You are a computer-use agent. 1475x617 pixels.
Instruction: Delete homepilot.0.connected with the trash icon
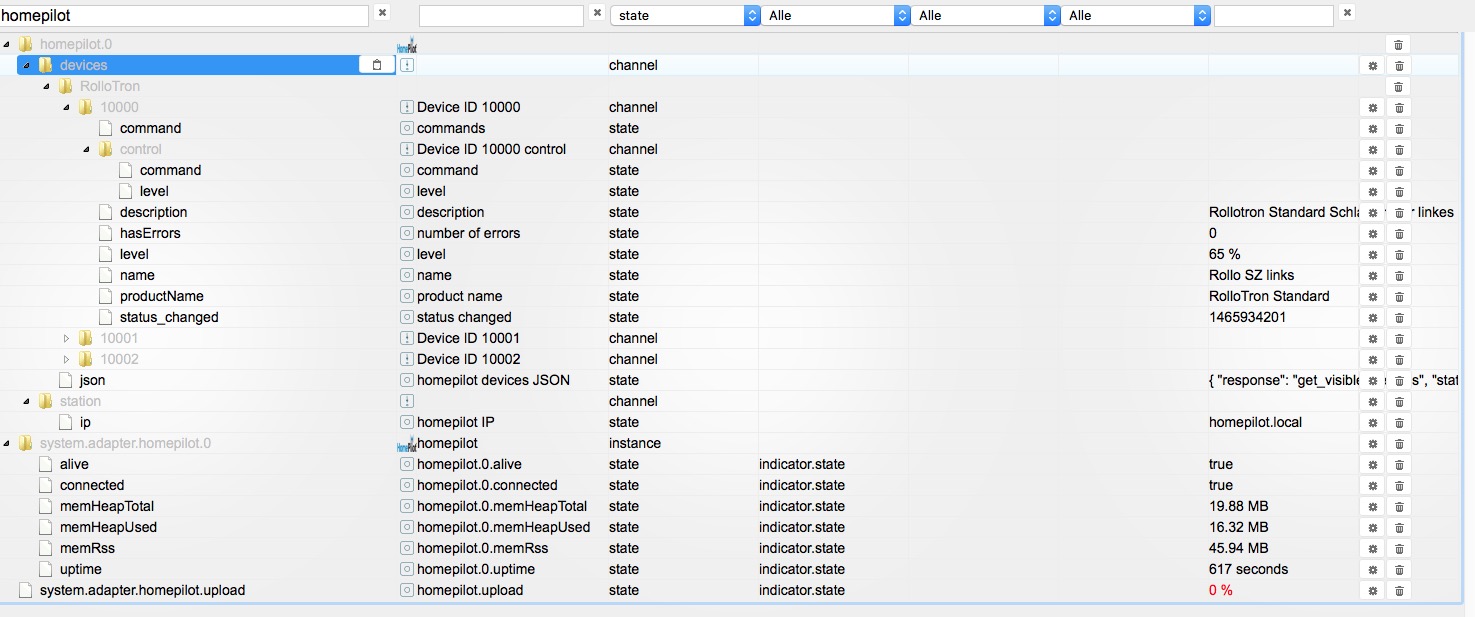click(x=1399, y=485)
